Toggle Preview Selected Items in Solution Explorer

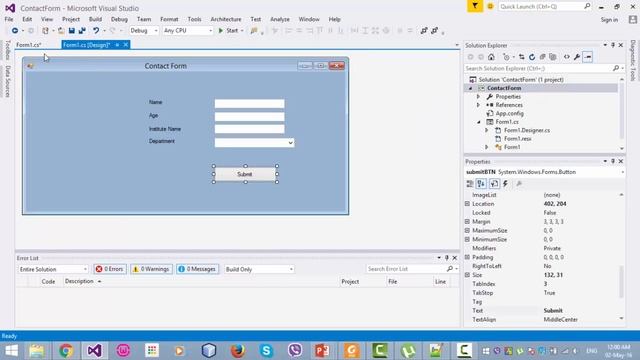click(x=588, y=57)
